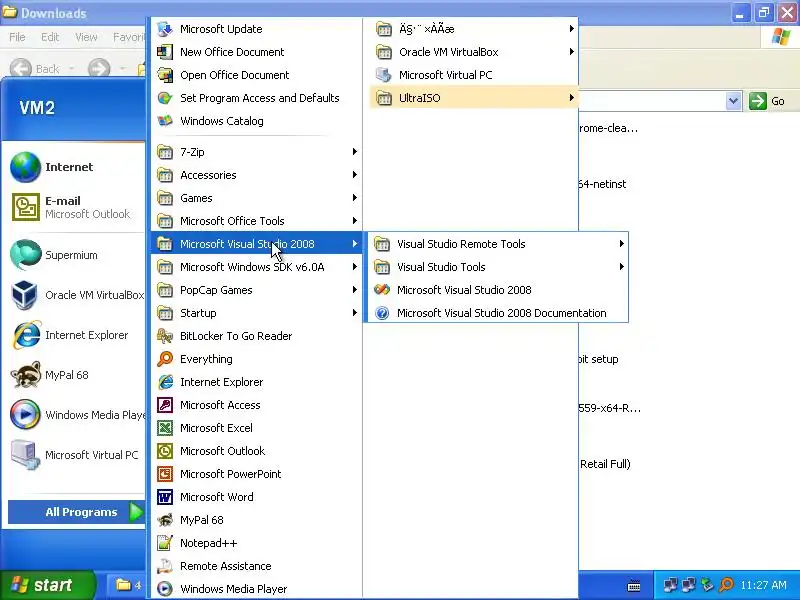Expand the Accessories folder
800x600 pixels.
pos(257,174)
